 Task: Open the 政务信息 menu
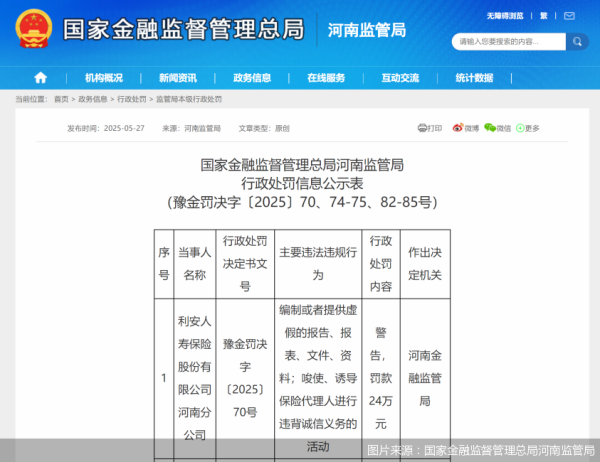pyautogui.click(x=252, y=78)
